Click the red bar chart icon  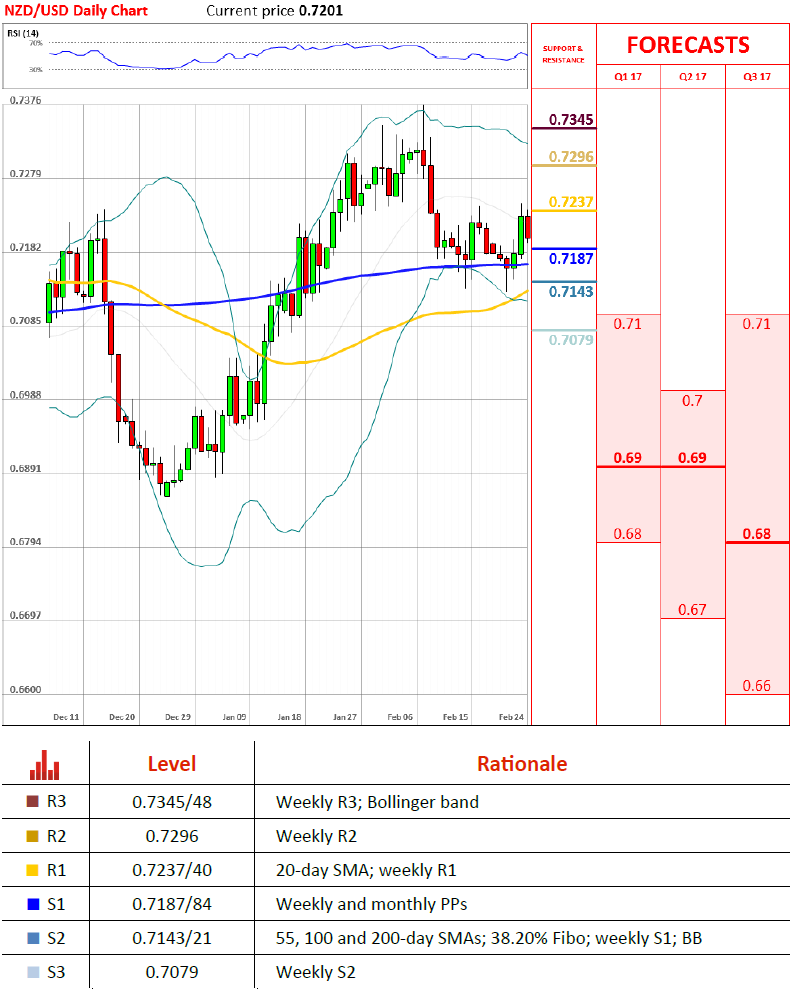(45, 765)
